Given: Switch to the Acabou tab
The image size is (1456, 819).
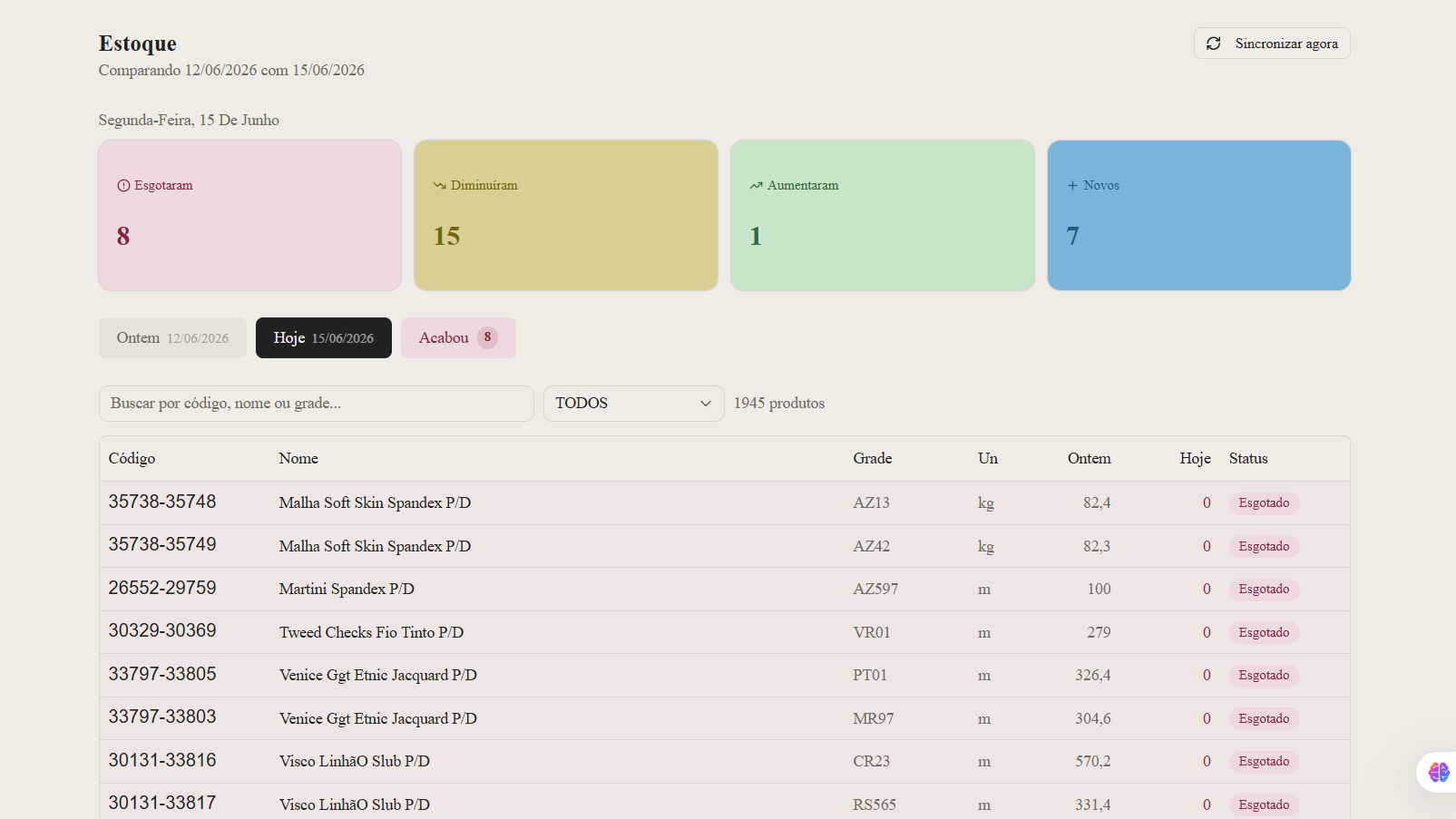Looking at the screenshot, I should point(458,337).
